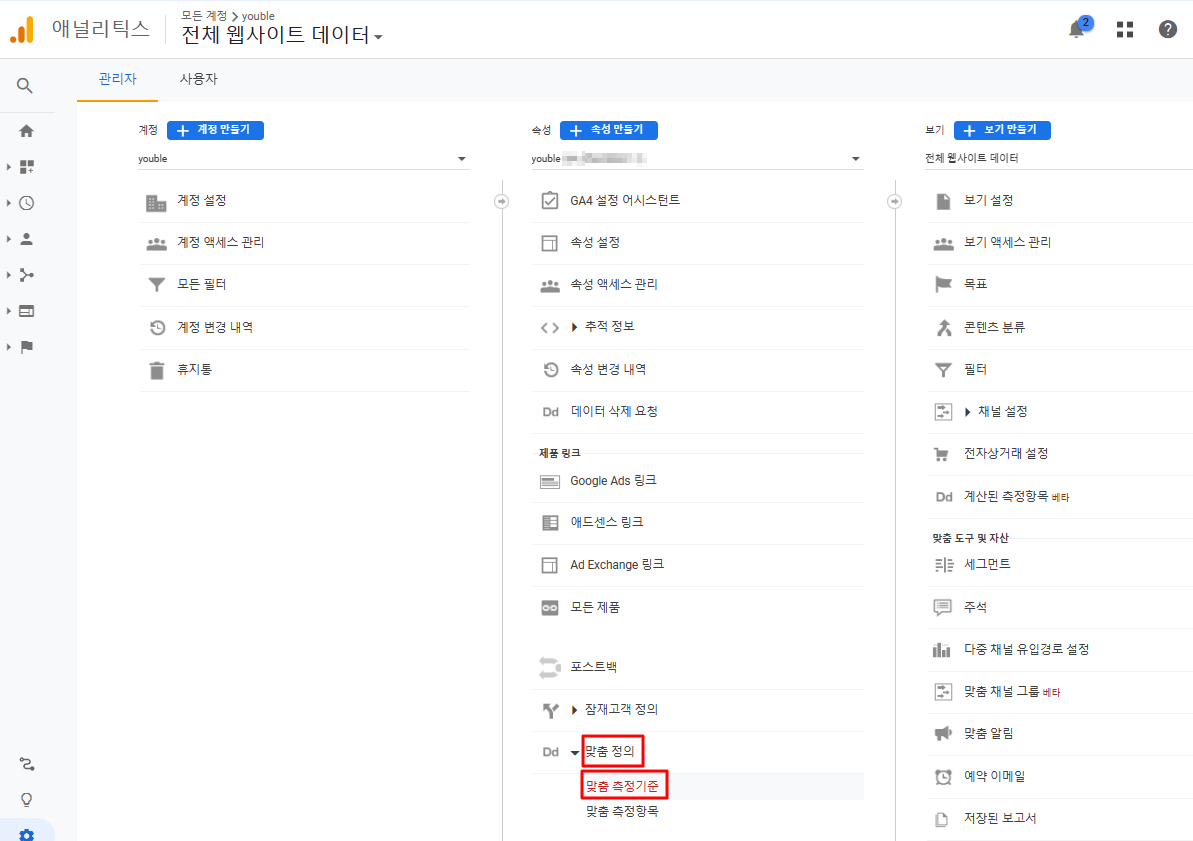Open Google Ads 링크 settings
1193x841 pixels.
coord(616,480)
